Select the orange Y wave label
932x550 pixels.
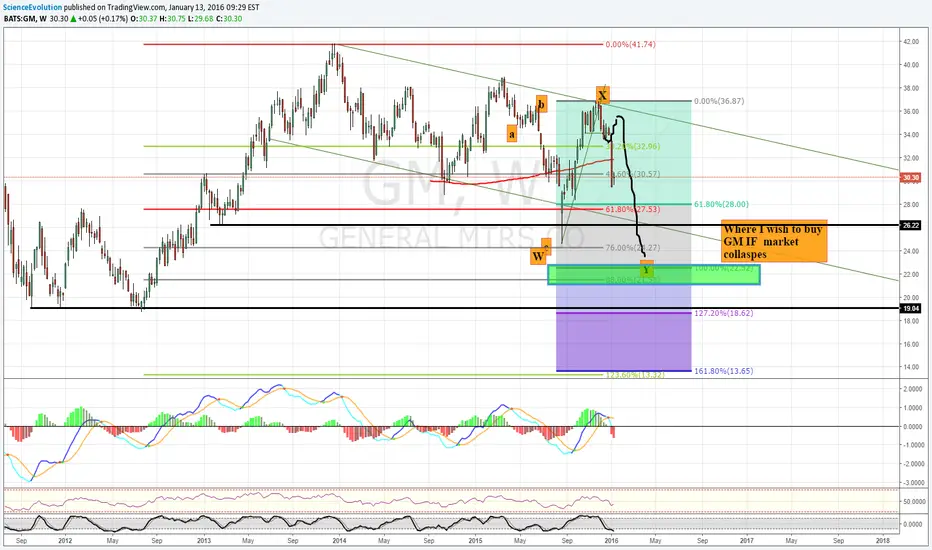(647, 269)
